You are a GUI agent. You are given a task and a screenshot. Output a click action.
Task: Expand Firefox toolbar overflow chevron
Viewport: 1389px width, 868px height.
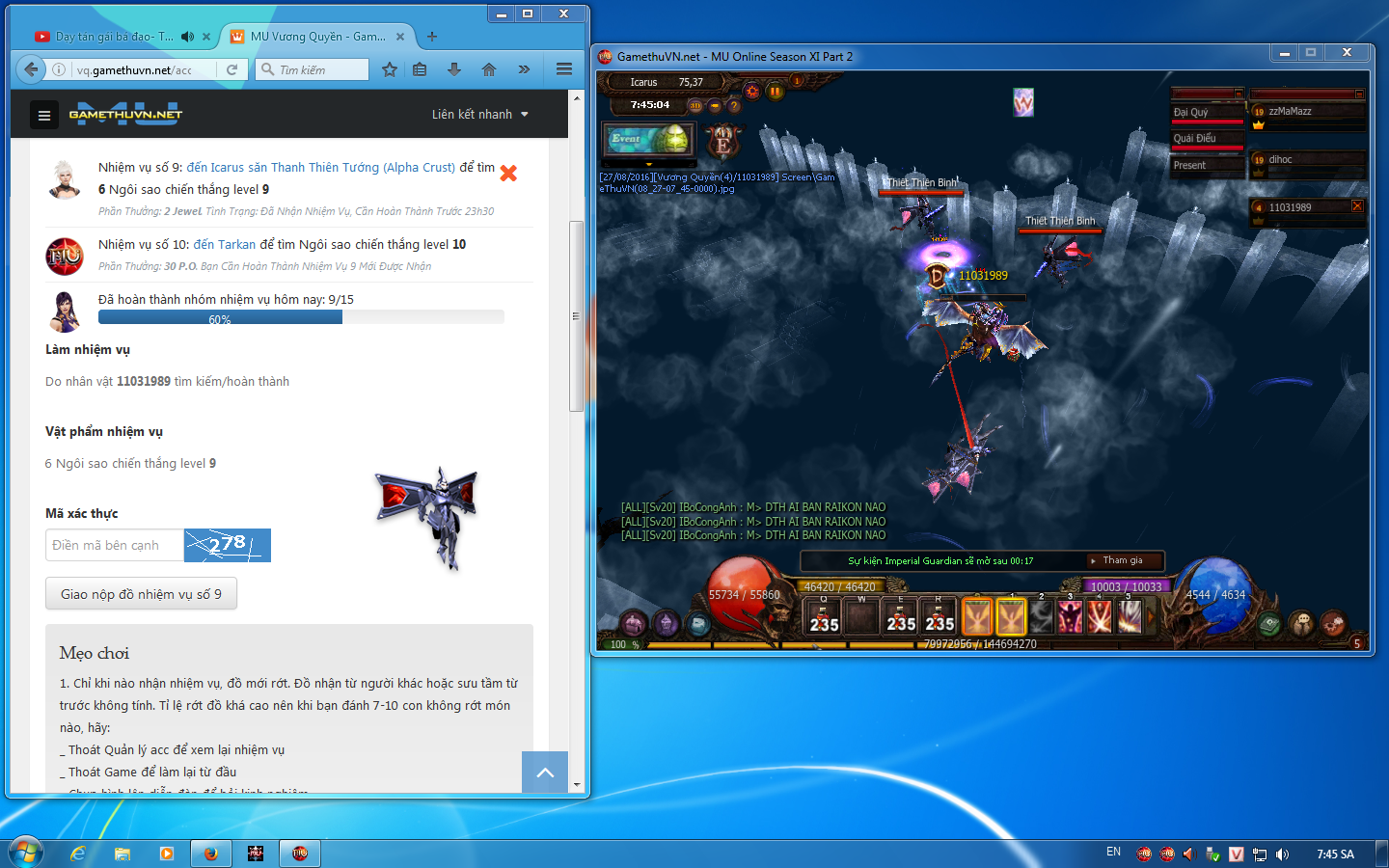point(524,69)
